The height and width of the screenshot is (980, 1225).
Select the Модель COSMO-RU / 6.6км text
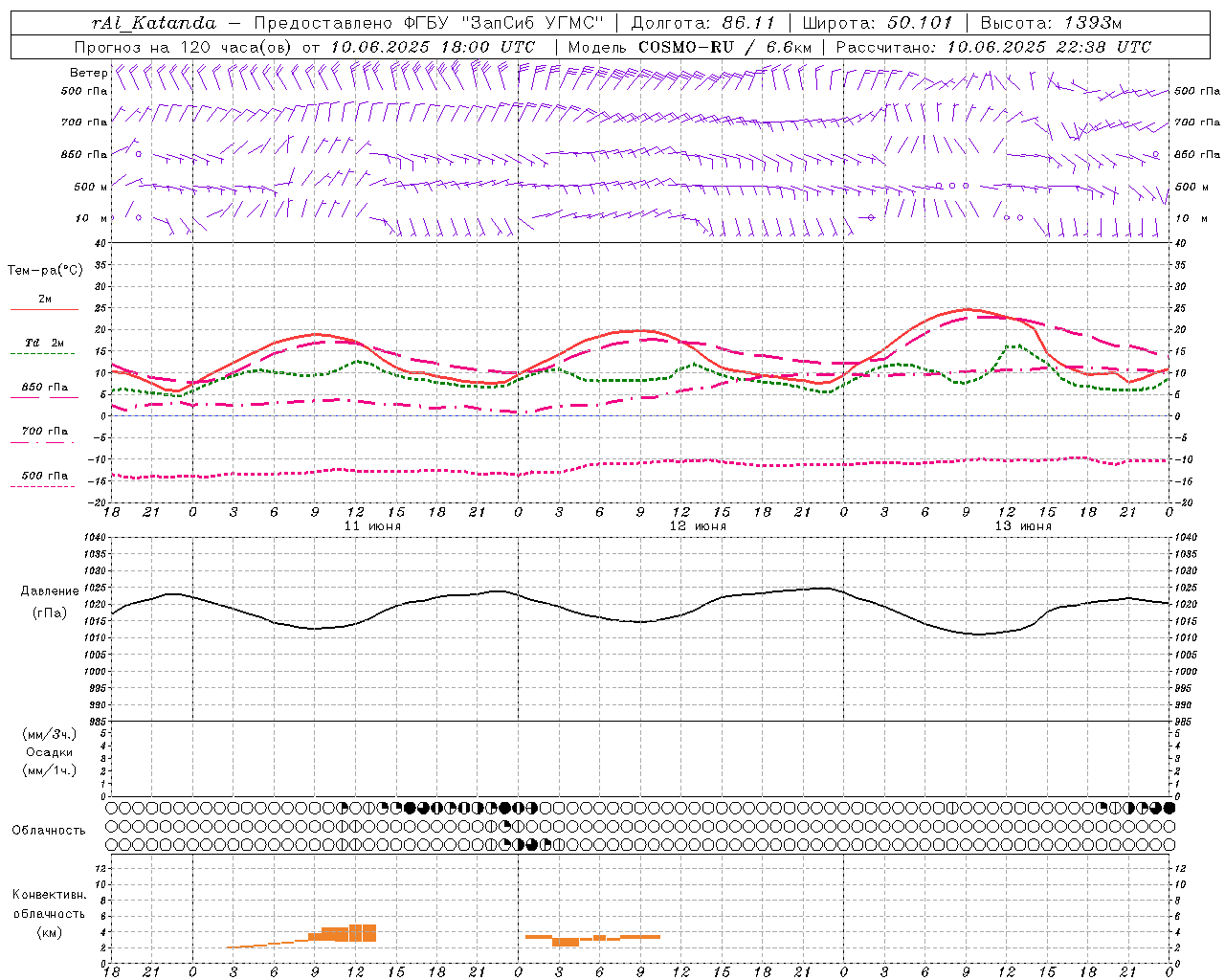689,47
